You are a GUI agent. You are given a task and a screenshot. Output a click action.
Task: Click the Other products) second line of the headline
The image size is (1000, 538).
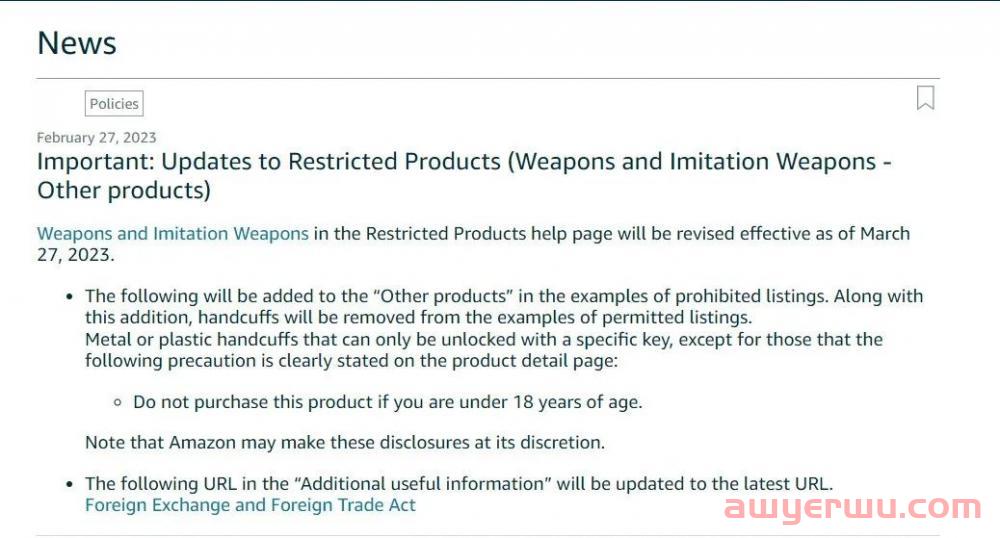124,191
